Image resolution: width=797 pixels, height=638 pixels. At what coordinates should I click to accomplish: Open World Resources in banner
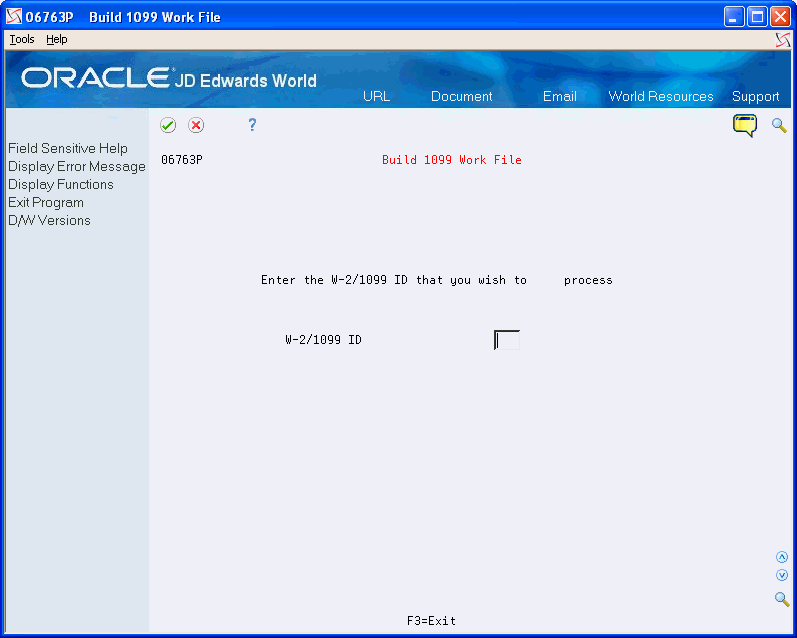pyautogui.click(x=661, y=96)
